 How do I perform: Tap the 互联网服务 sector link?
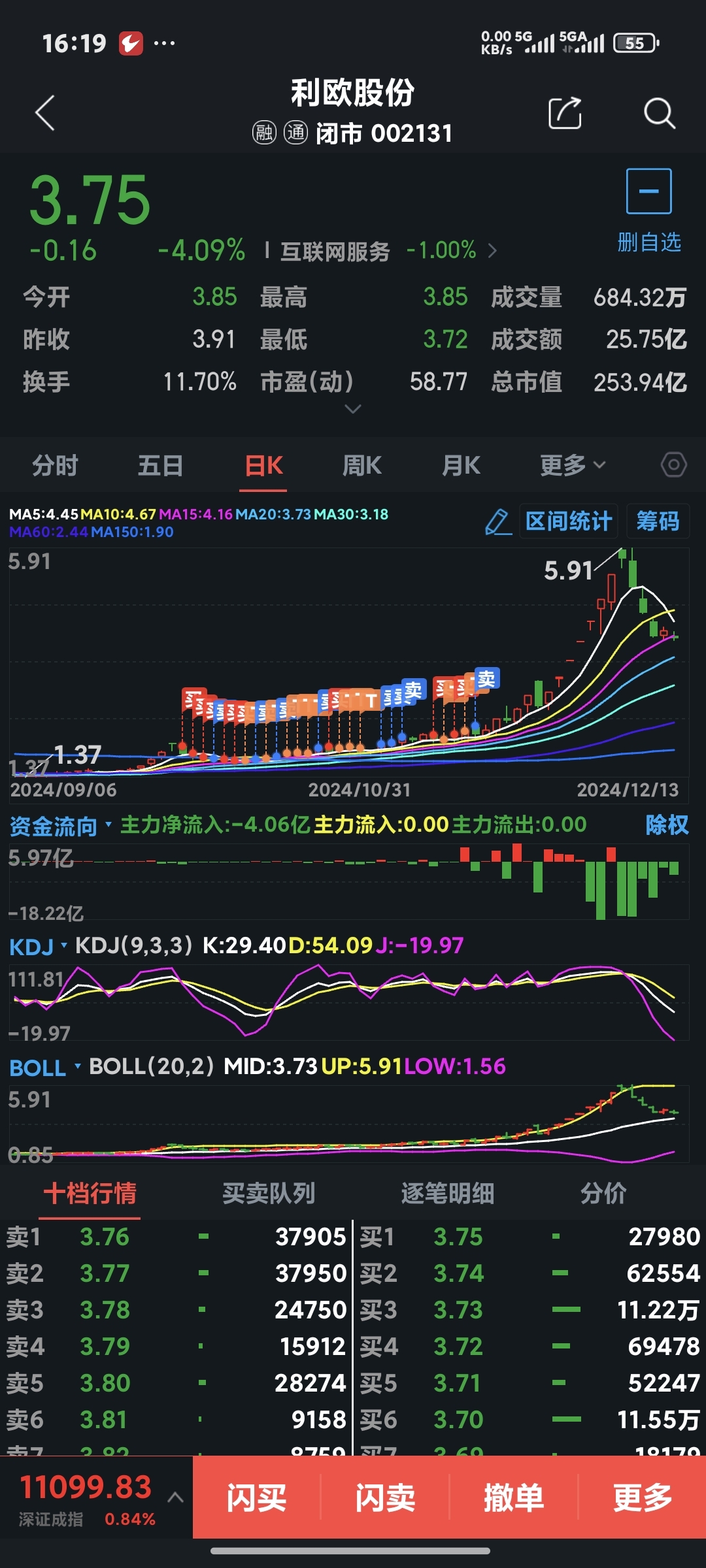335,251
